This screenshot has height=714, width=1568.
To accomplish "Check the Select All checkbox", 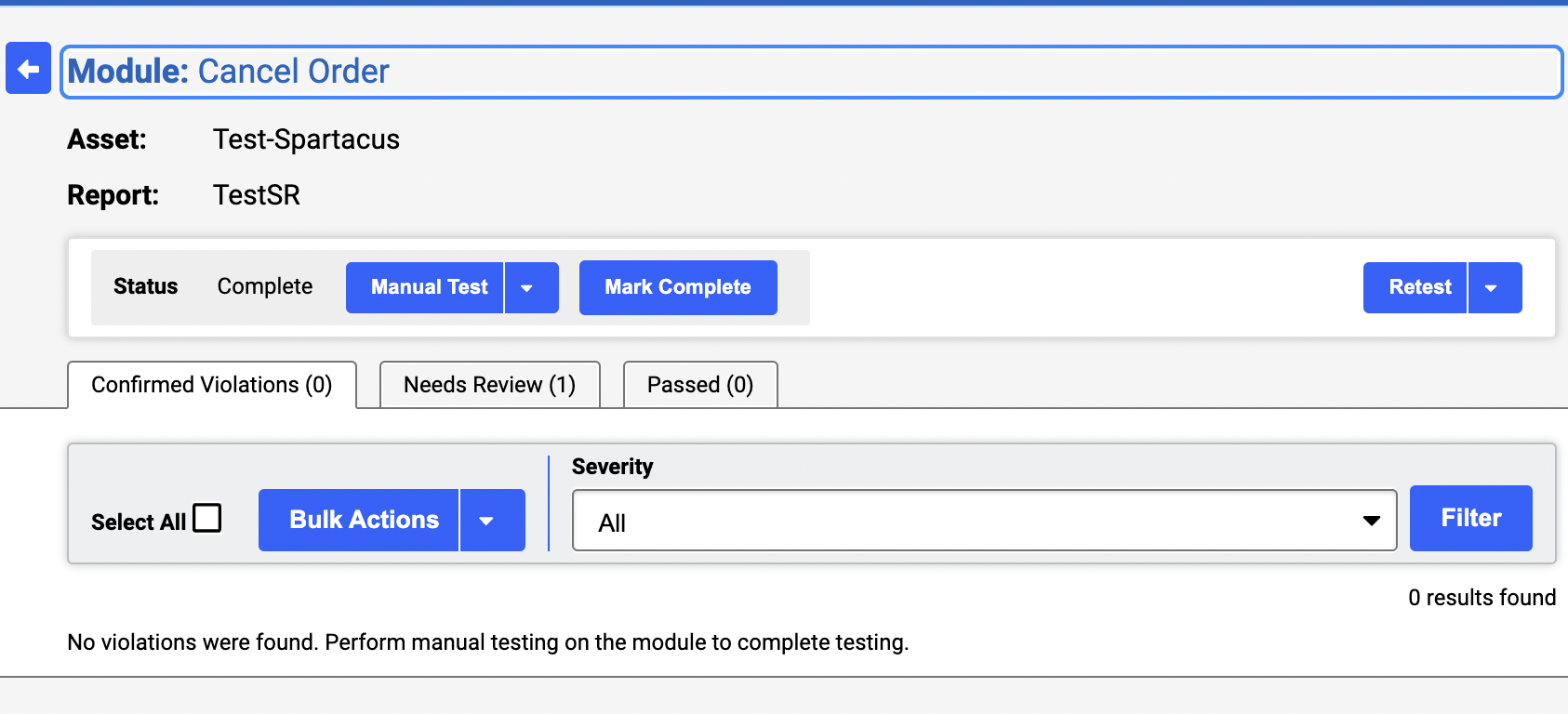I will 207,518.
